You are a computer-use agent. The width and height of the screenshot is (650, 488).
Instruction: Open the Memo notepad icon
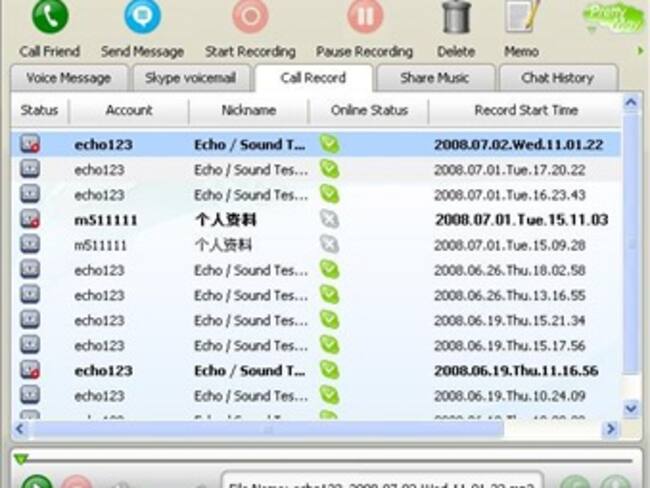[518, 17]
